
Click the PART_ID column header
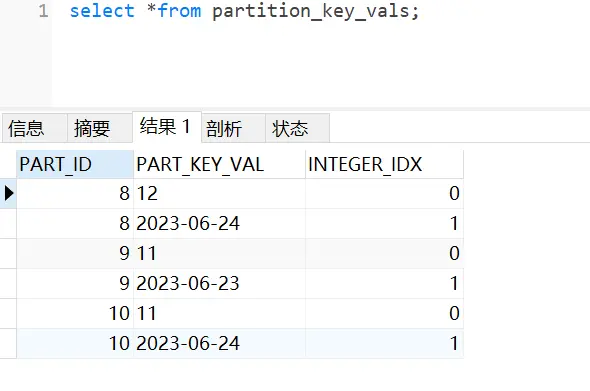click(75, 164)
